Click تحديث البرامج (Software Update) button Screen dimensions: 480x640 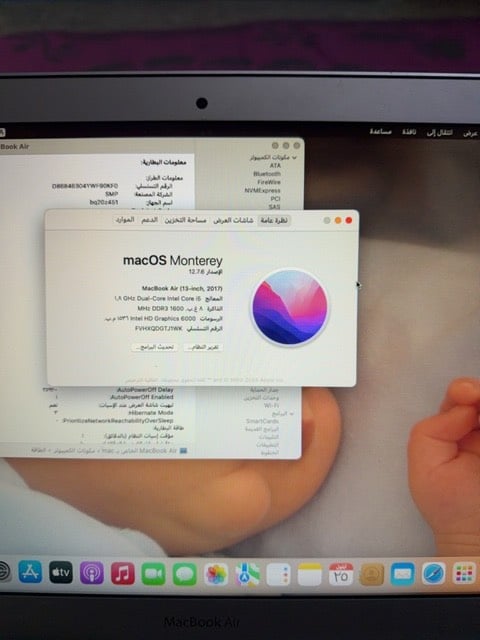(155, 347)
